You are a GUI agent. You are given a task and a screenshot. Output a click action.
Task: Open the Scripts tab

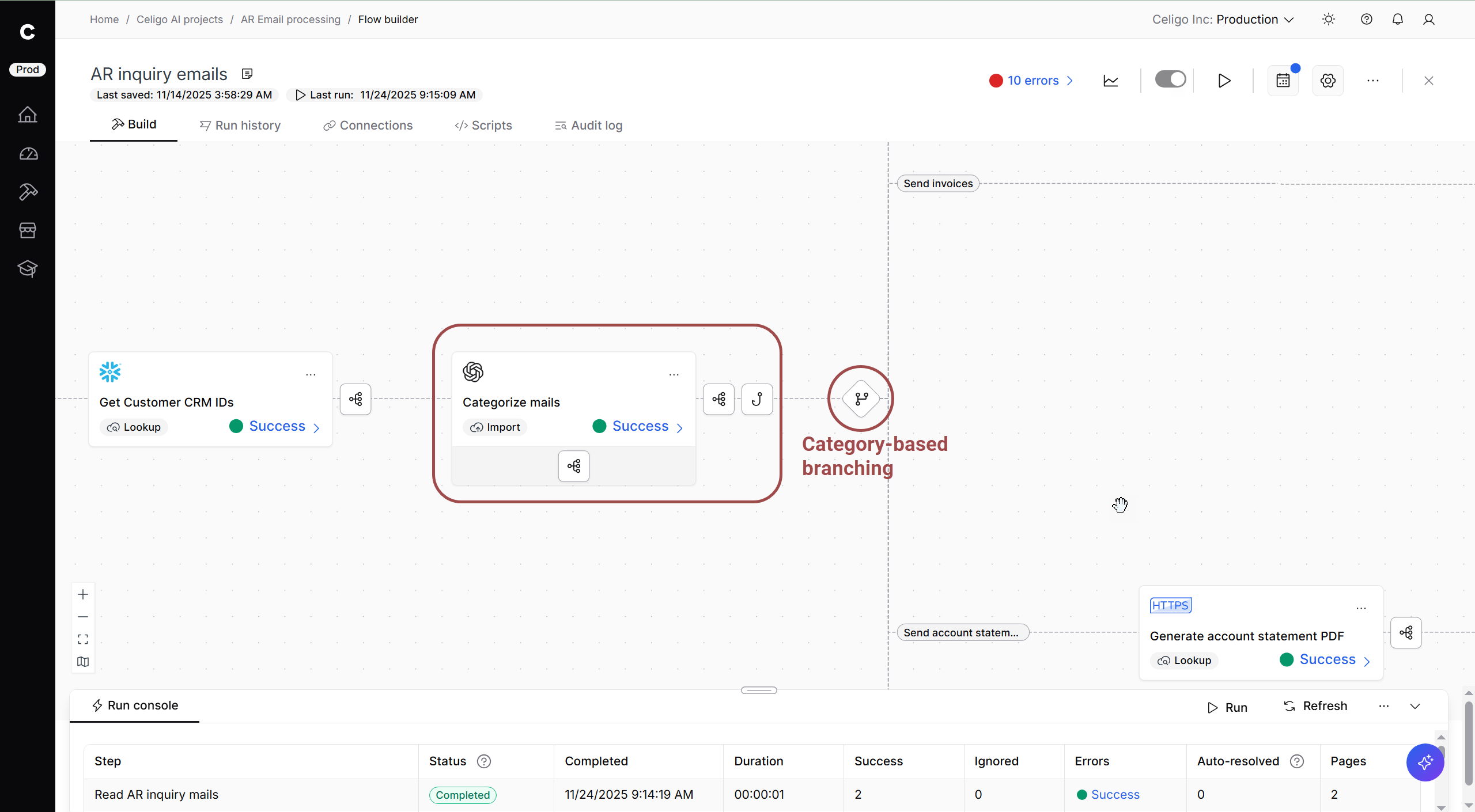click(x=483, y=126)
